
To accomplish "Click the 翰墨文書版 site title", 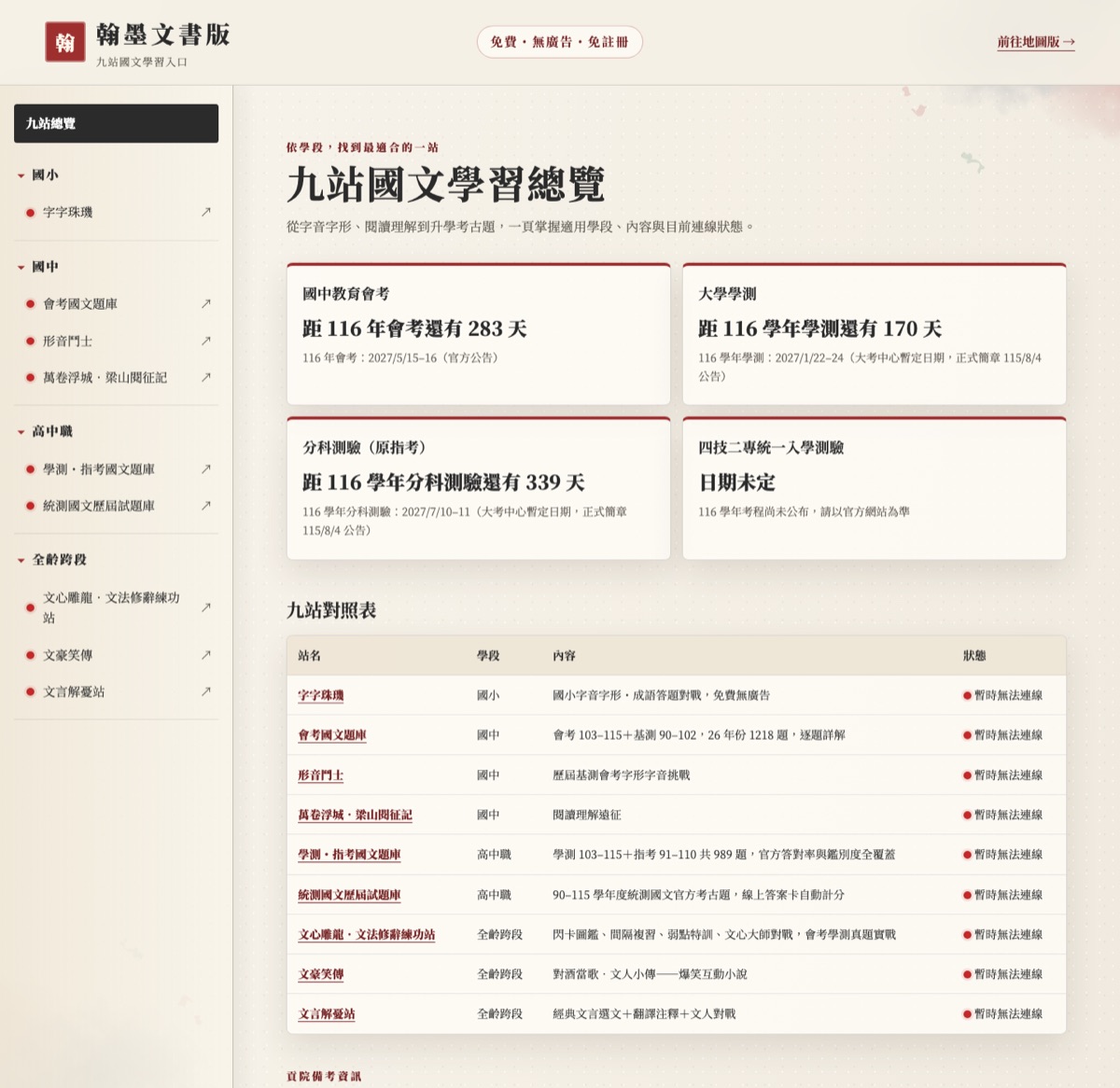I will pos(163,35).
